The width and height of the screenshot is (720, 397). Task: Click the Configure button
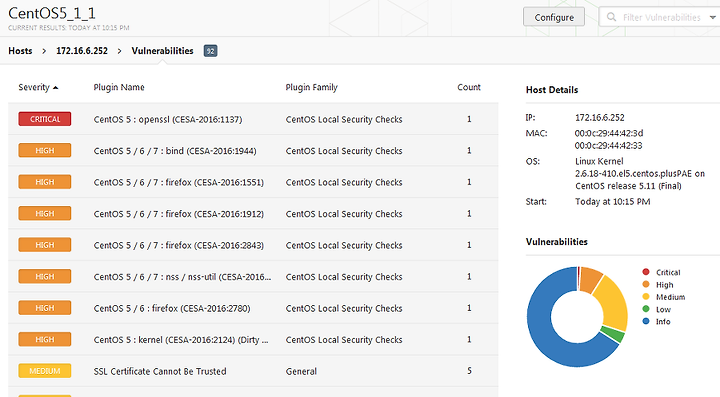point(554,17)
